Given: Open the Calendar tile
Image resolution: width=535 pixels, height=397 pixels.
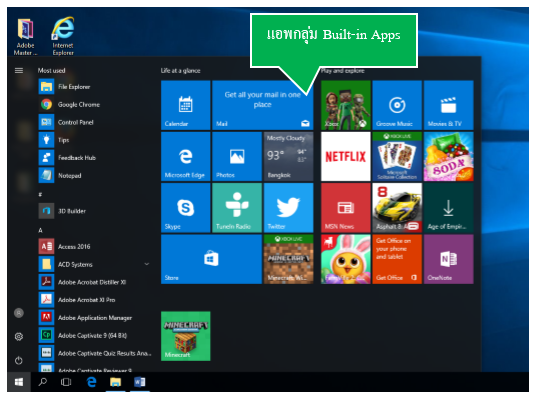Looking at the screenshot, I should click(186, 105).
